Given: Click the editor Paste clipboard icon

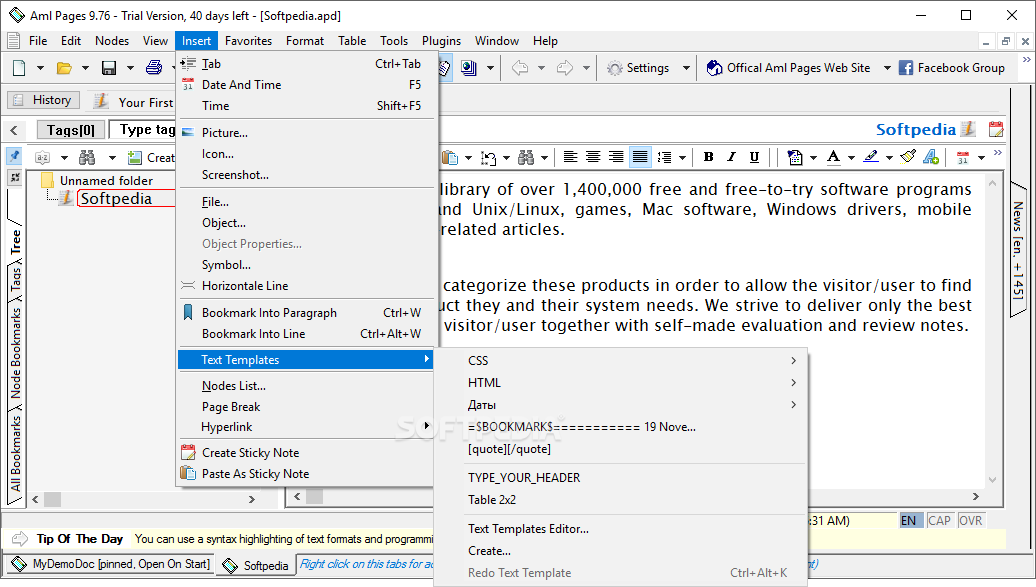Looking at the screenshot, I should click(450, 157).
